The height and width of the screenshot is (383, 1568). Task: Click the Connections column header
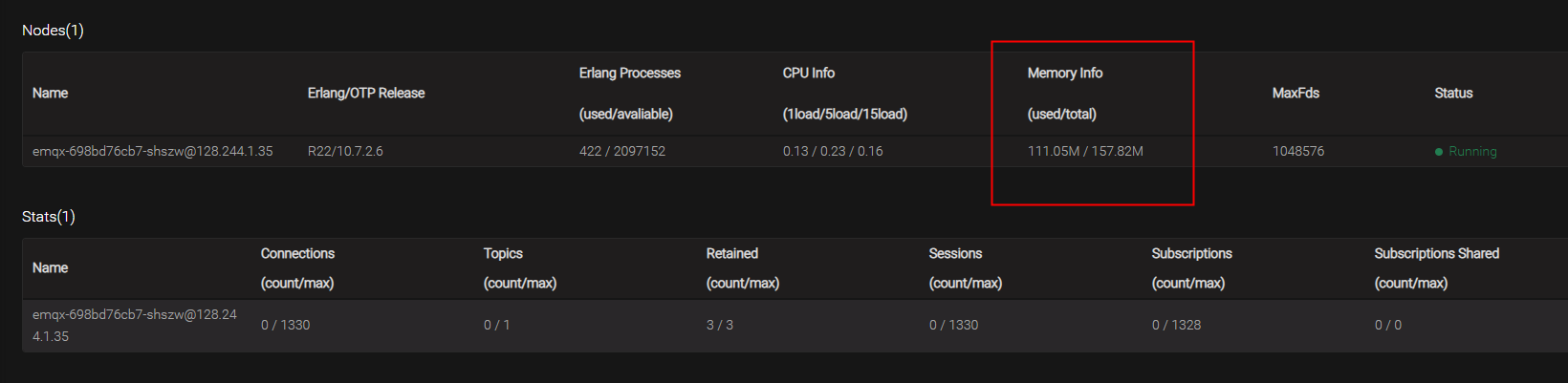coord(297,254)
